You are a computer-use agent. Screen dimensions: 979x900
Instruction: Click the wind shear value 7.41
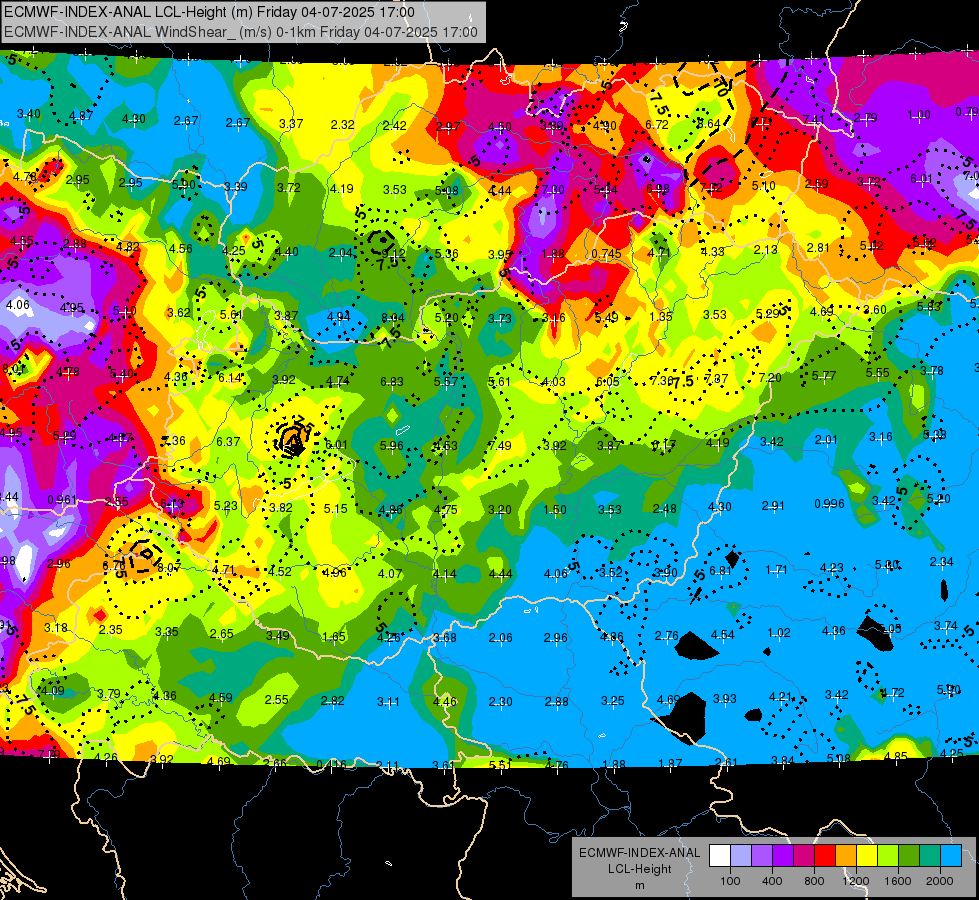[814, 119]
